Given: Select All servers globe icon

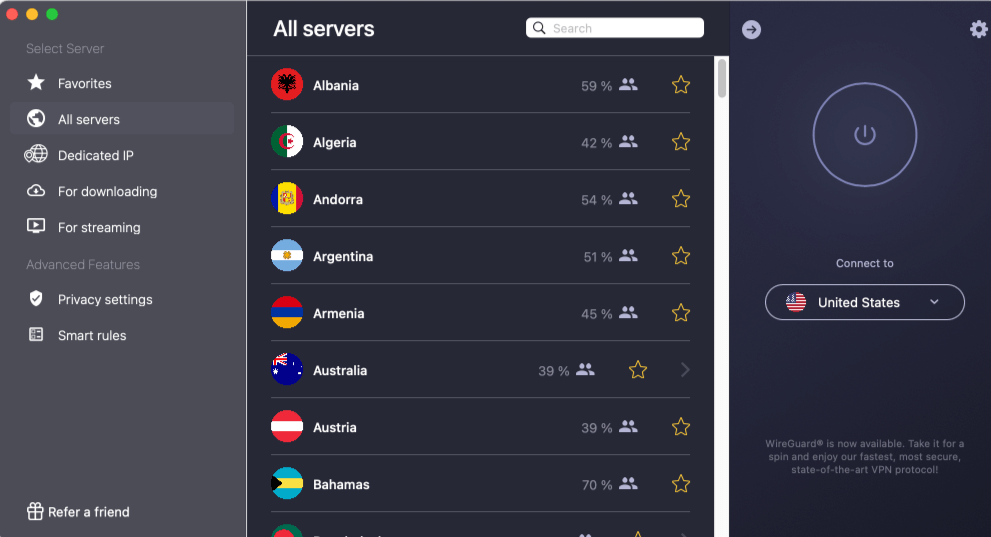Looking at the screenshot, I should click(36, 118).
